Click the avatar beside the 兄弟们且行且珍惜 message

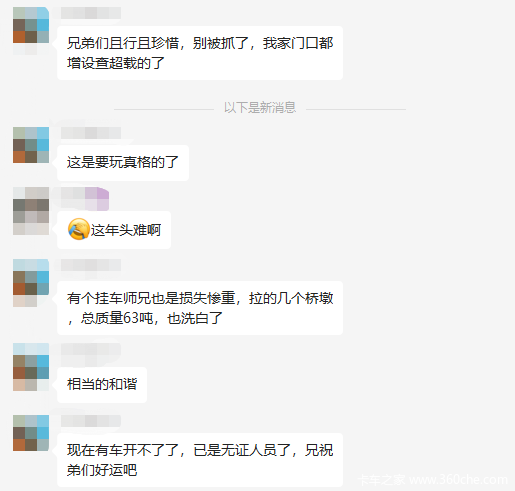click(x=31, y=25)
